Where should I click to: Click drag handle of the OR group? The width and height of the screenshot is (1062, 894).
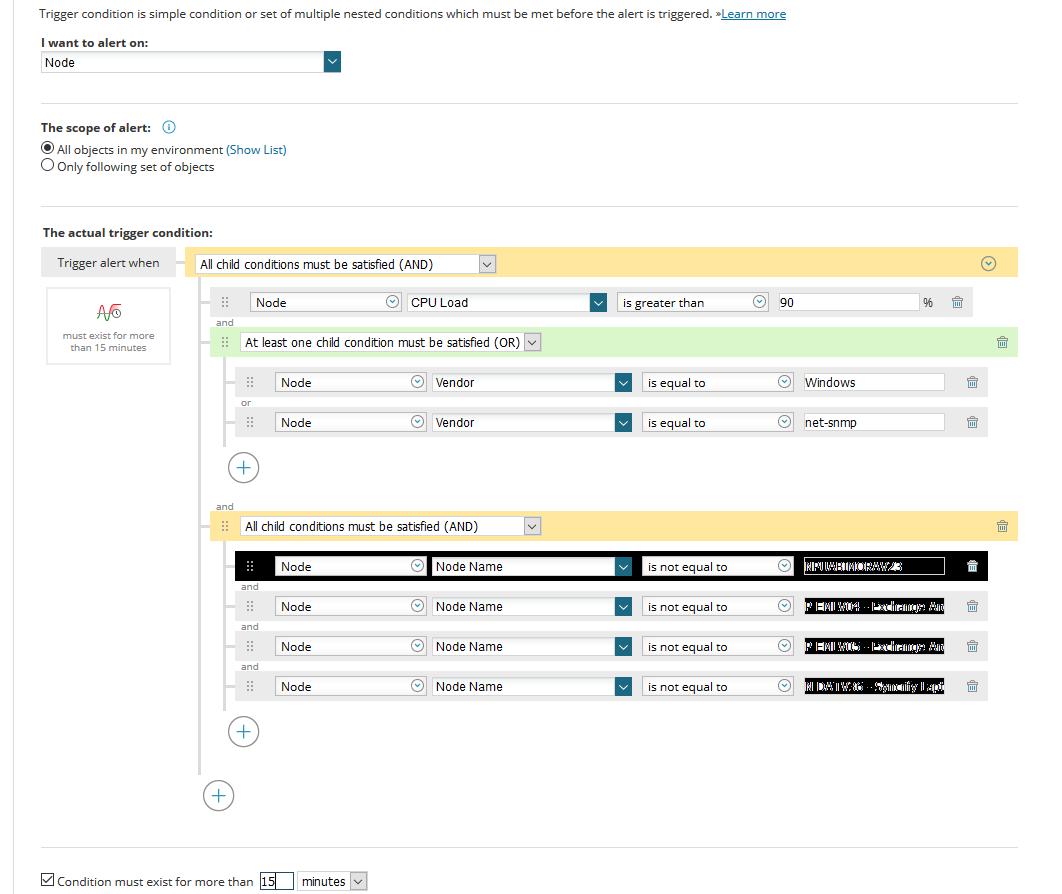point(225,342)
